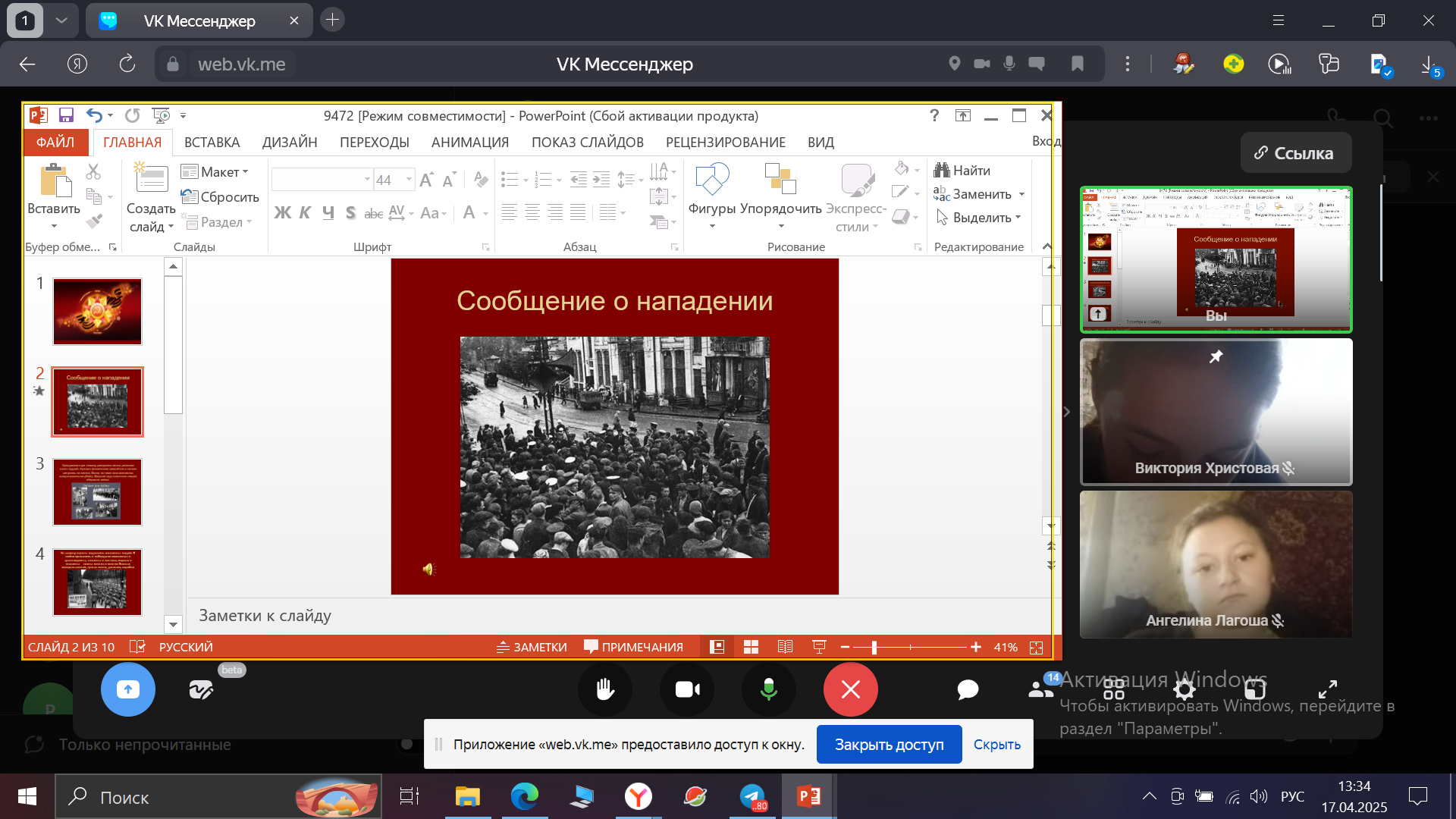Viewport: 1456px width, 819px height.
Task: Click the Скрыть link in sharing bar
Action: (x=996, y=745)
